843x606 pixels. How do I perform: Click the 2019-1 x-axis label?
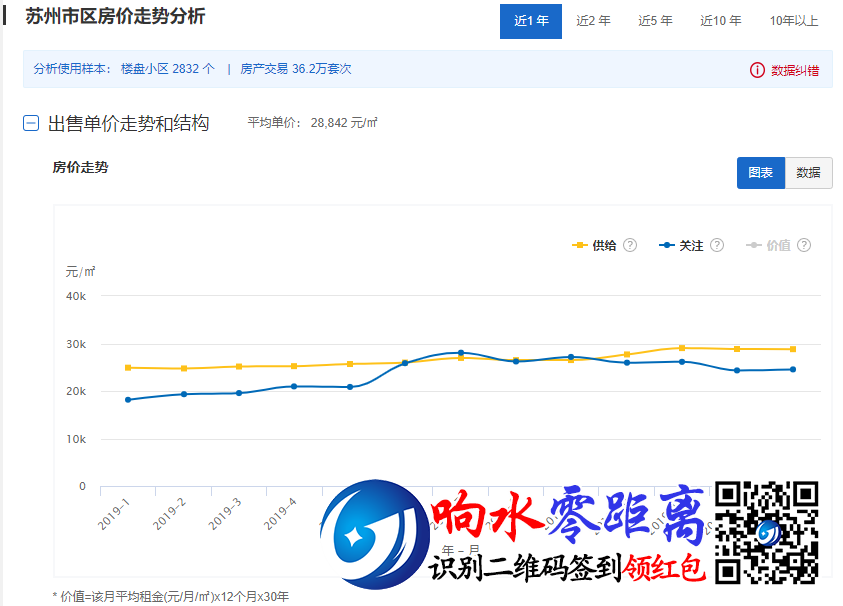coord(113,514)
